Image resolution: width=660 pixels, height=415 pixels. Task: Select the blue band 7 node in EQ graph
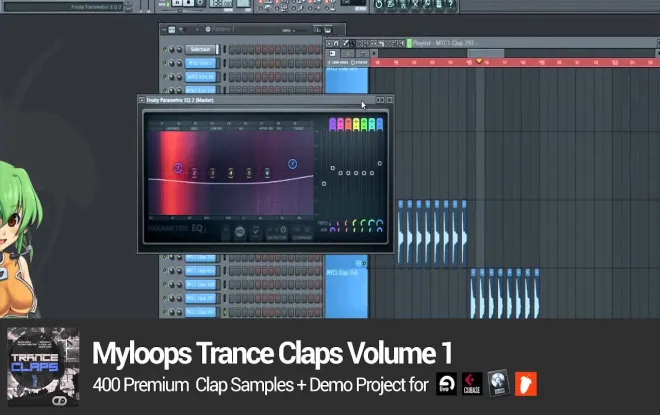coord(293,164)
